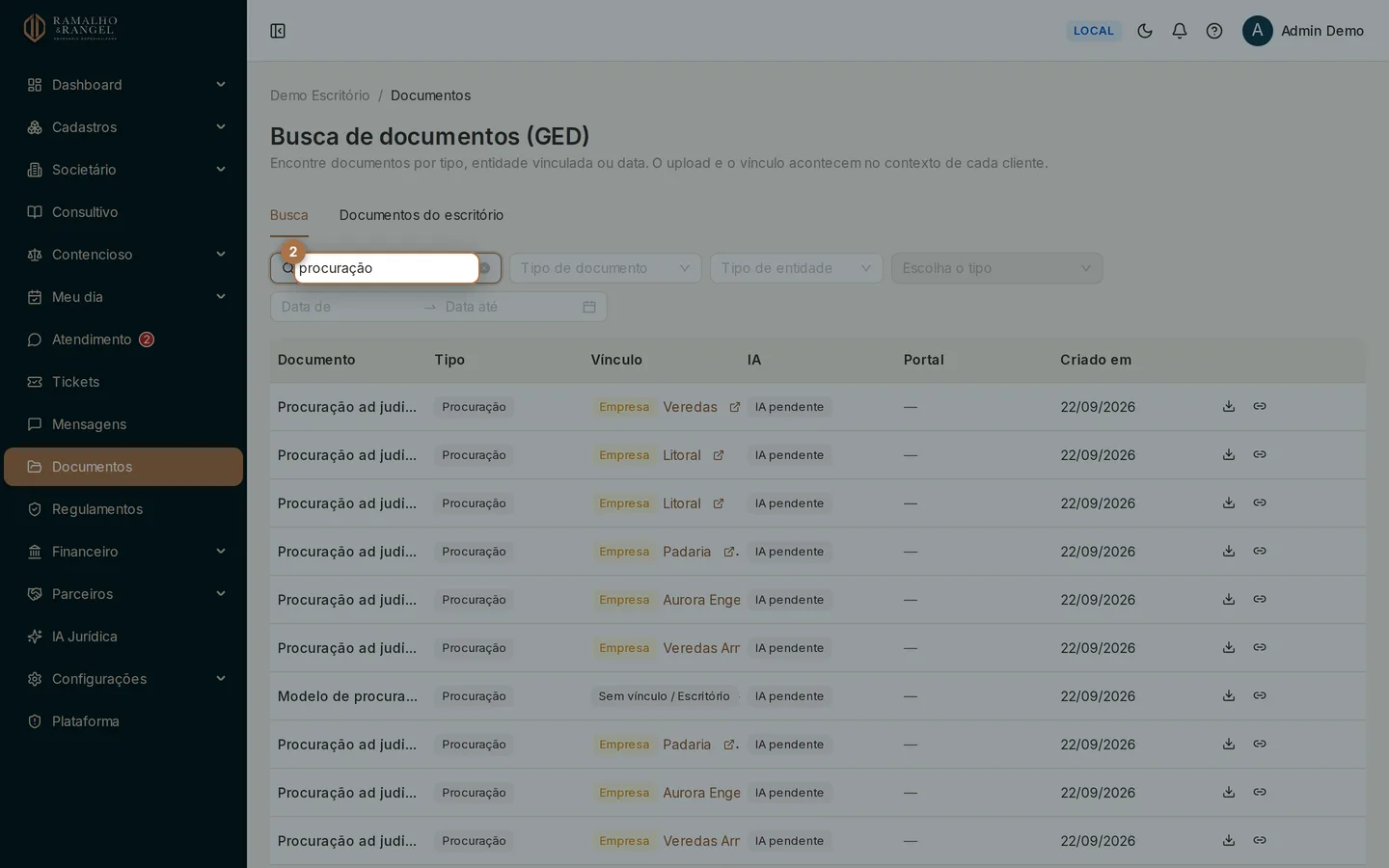The image size is (1389, 868).
Task: Open the Escolha o tipo dropdown
Action: (x=997, y=268)
